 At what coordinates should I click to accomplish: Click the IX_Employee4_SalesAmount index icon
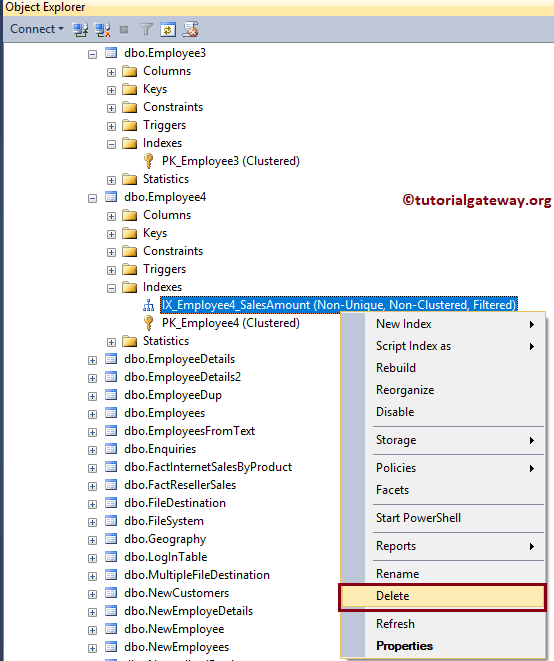[148, 305]
